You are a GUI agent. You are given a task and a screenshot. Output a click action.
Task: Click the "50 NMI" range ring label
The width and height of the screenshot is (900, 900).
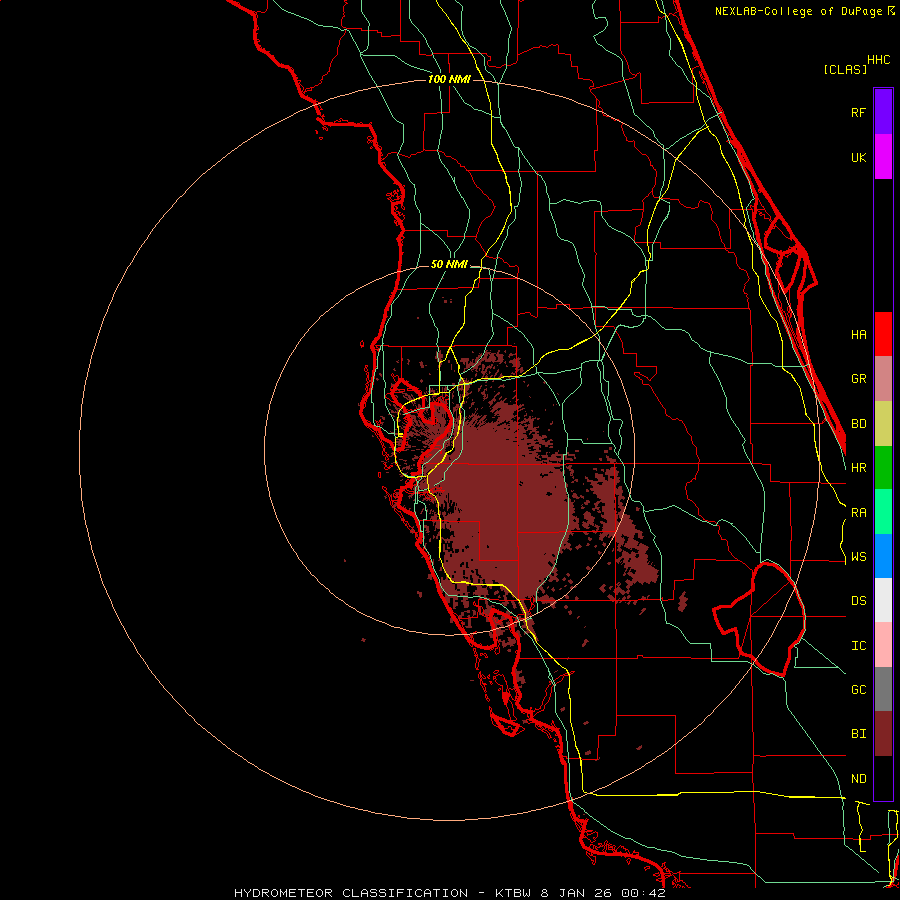click(449, 264)
